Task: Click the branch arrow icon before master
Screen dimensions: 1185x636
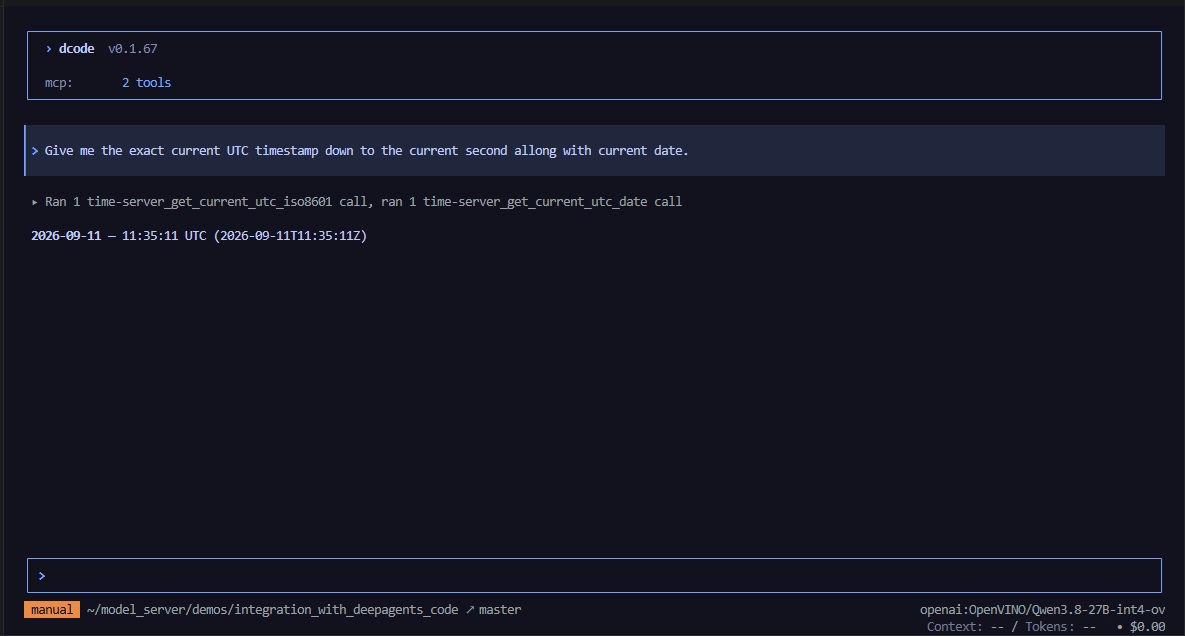Action: point(469,610)
